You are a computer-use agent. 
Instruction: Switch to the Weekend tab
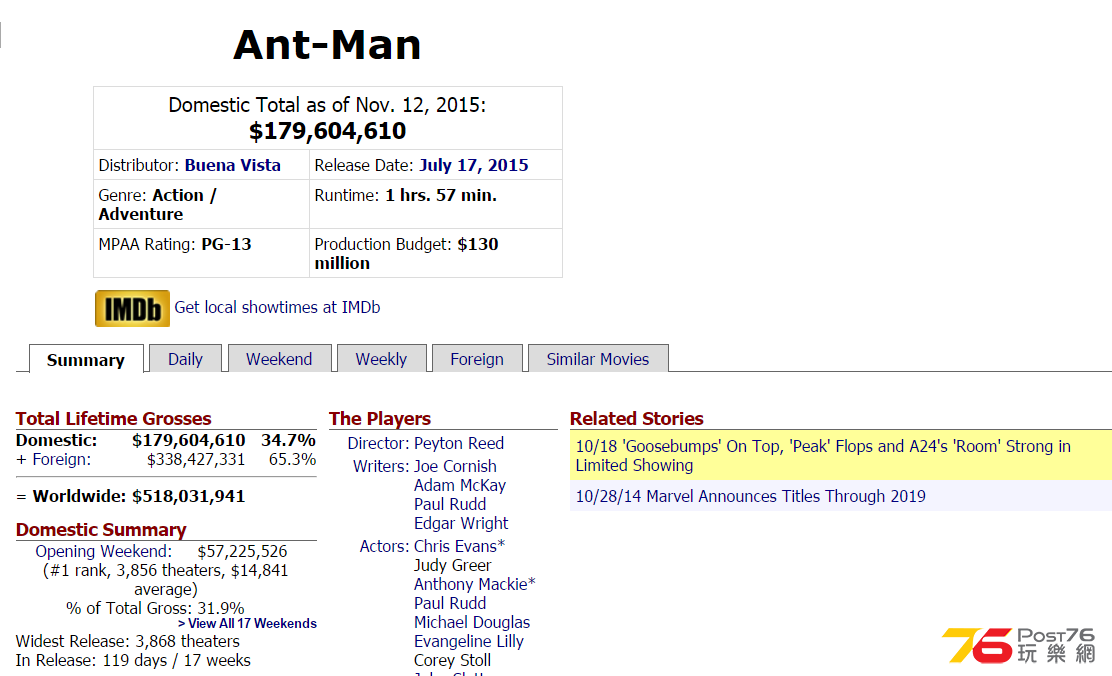[x=279, y=359]
